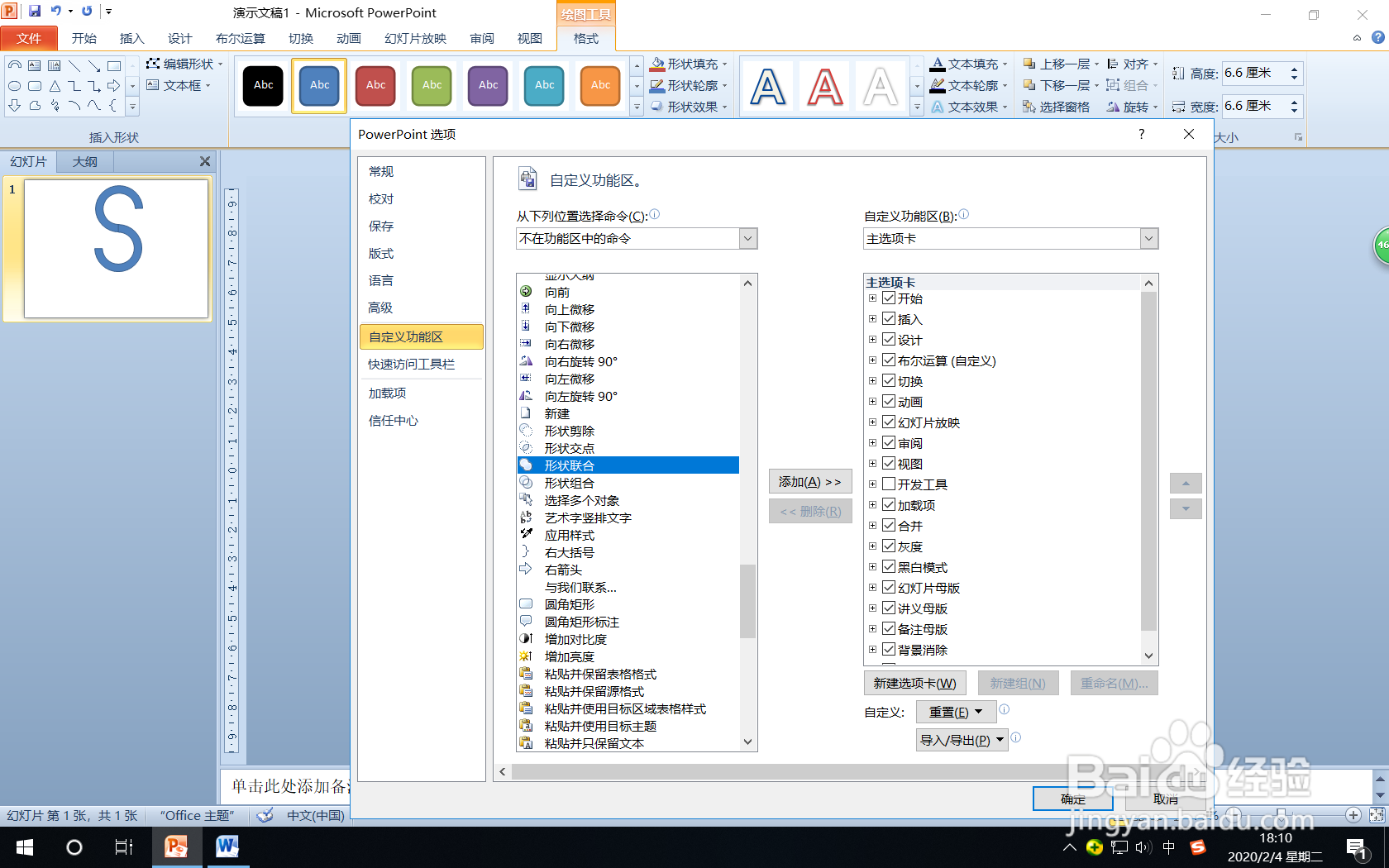Click the 新建选项卡 button
Viewport: 1389px width, 868px height.
point(914,683)
